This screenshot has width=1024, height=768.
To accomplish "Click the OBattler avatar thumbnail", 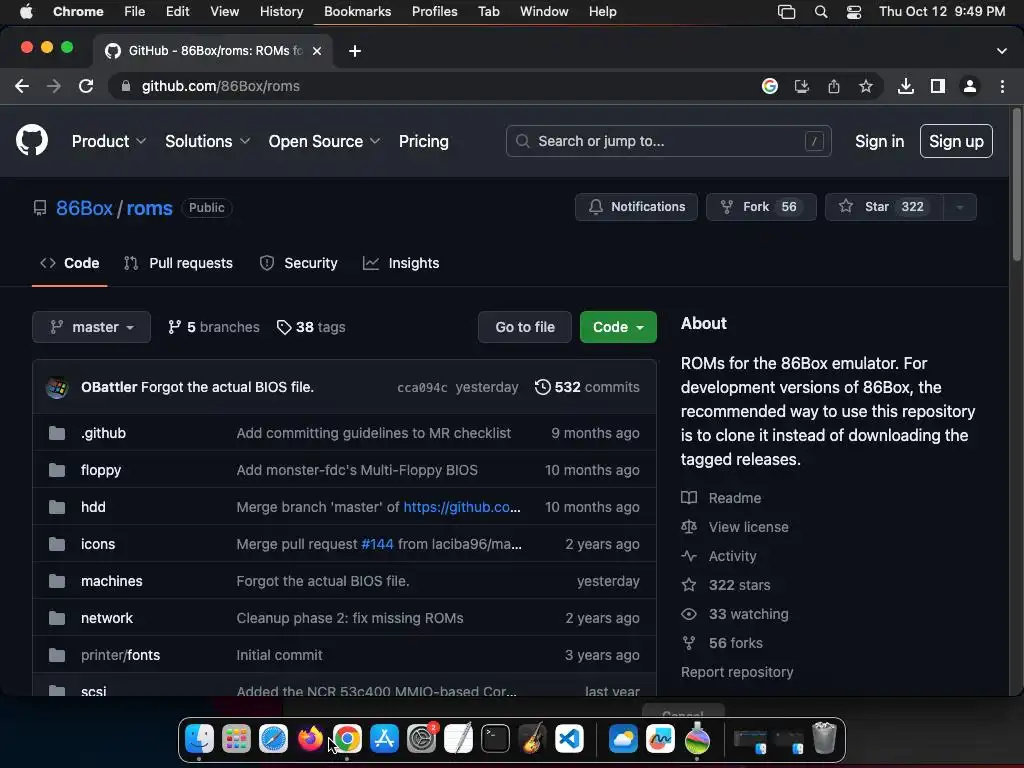I will [x=57, y=387].
